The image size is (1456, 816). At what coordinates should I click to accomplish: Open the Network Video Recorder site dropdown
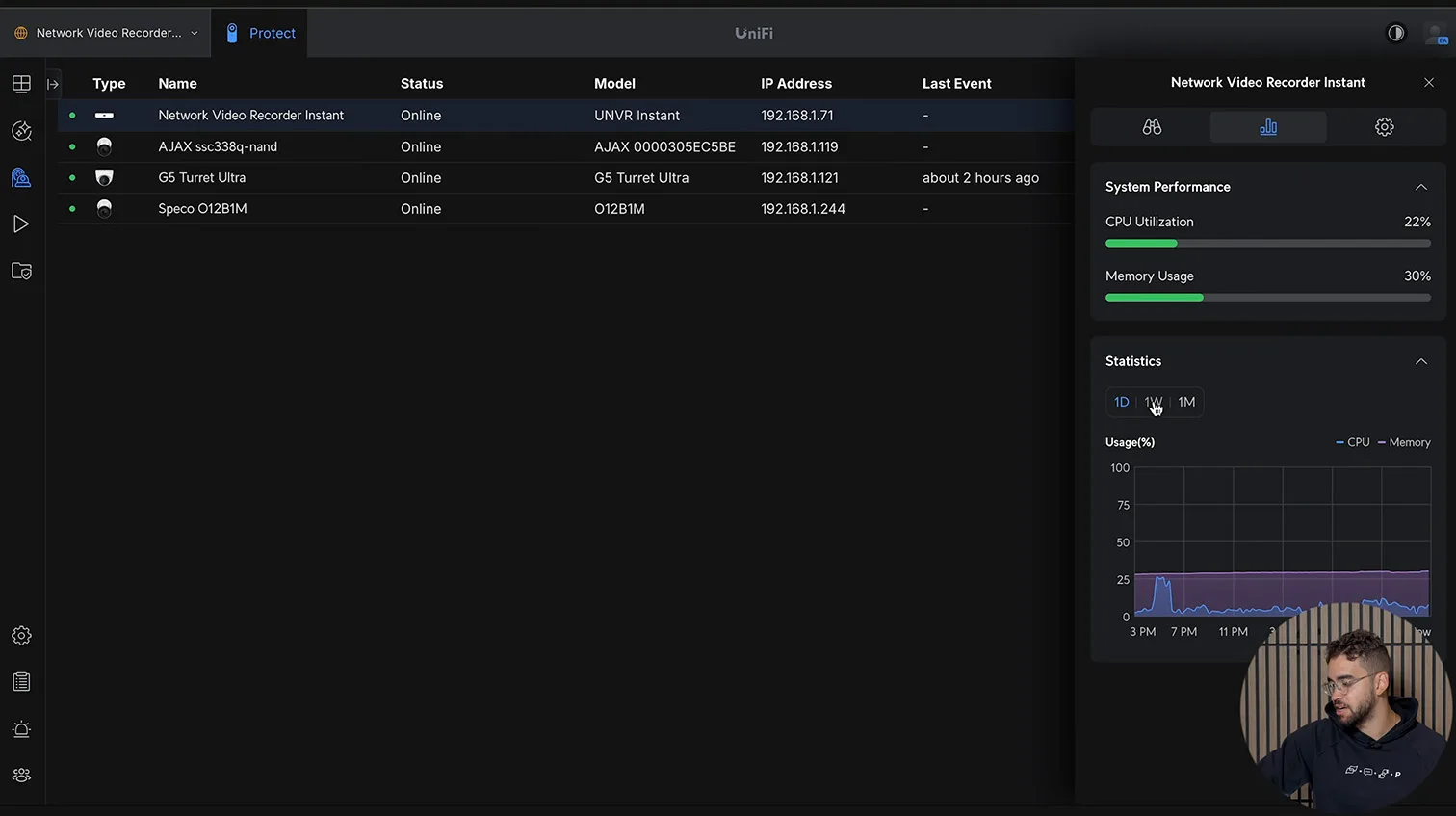(x=107, y=33)
